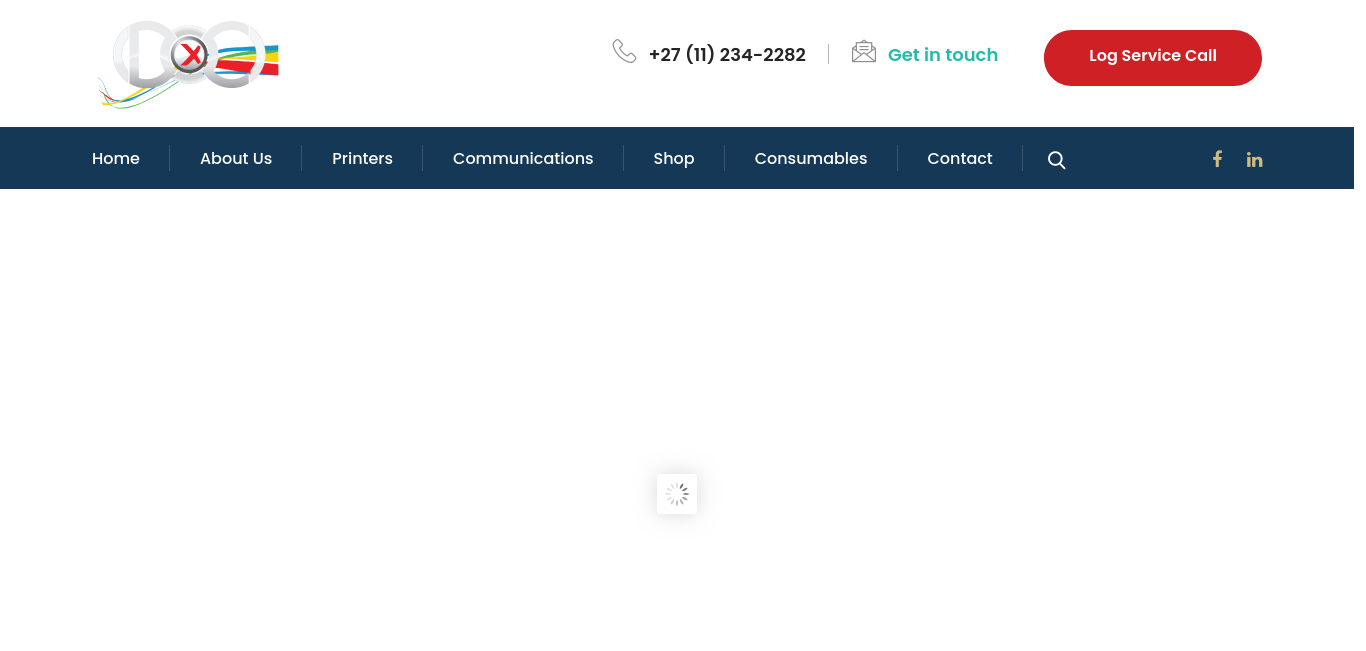Click the empty navy bar space left of Facebook

(x=1138, y=158)
